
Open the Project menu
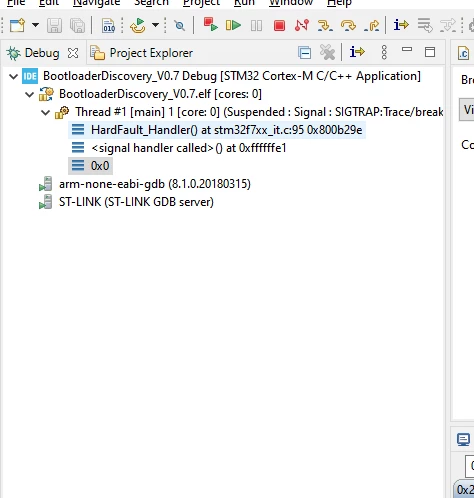201,3
